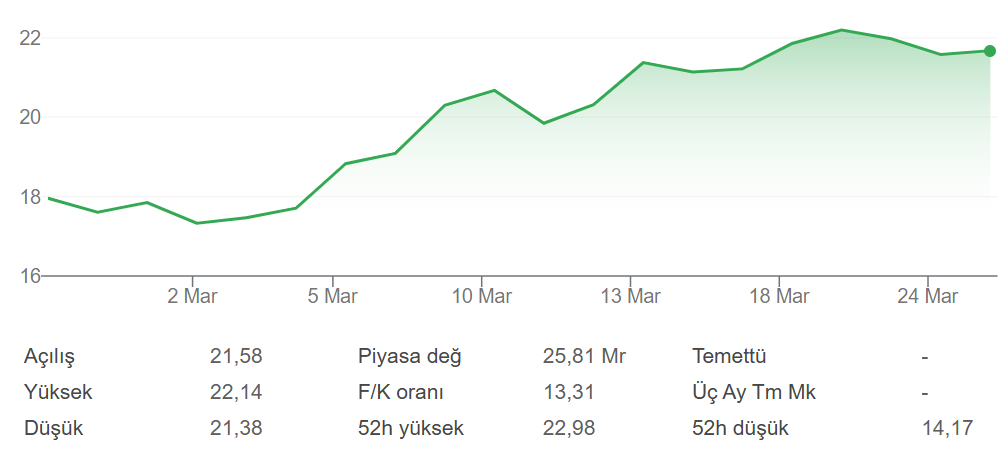Screen dimensions: 1006x462
Task: Select the 5 Mar axis label
Action: pos(333,296)
